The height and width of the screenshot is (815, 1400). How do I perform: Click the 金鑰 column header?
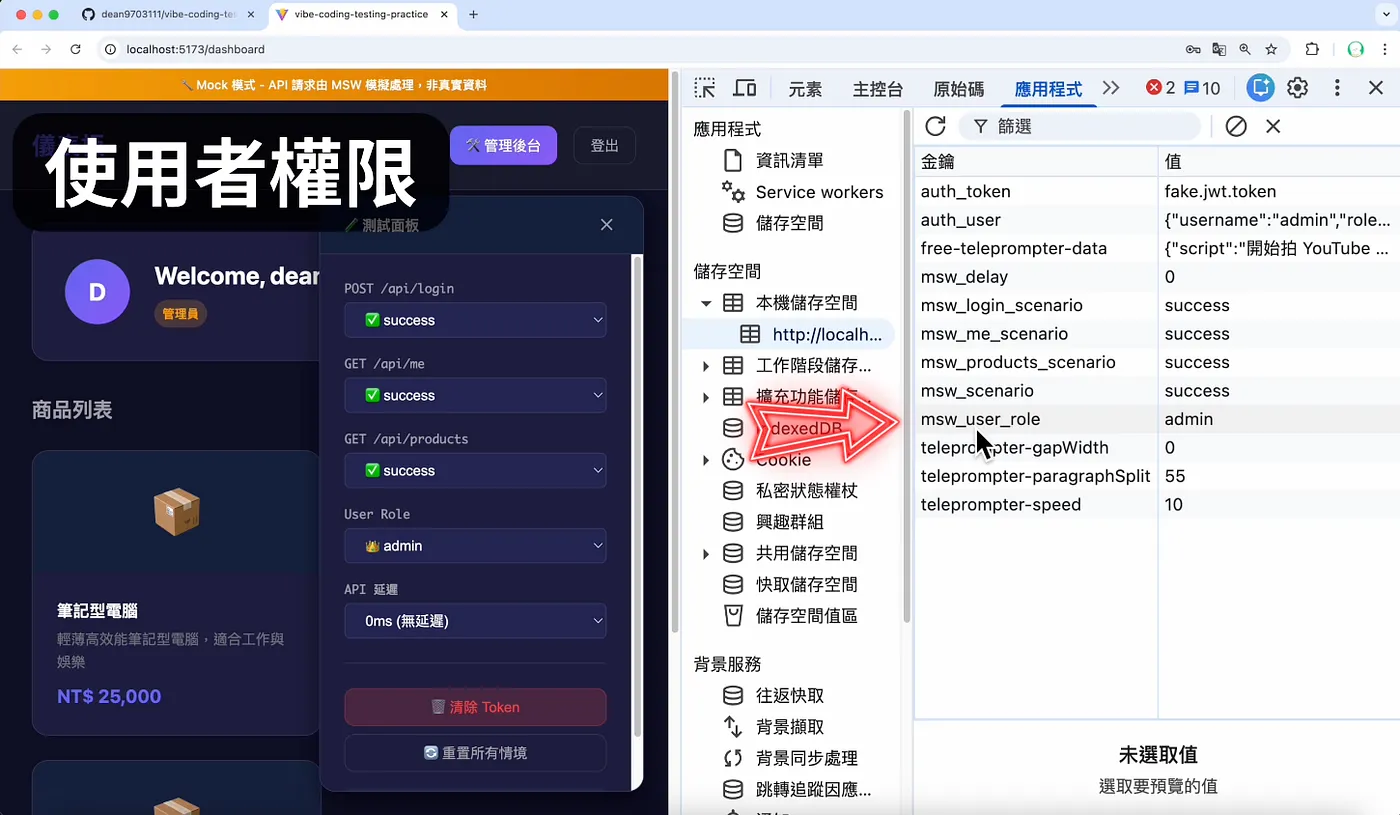pos(1036,161)
